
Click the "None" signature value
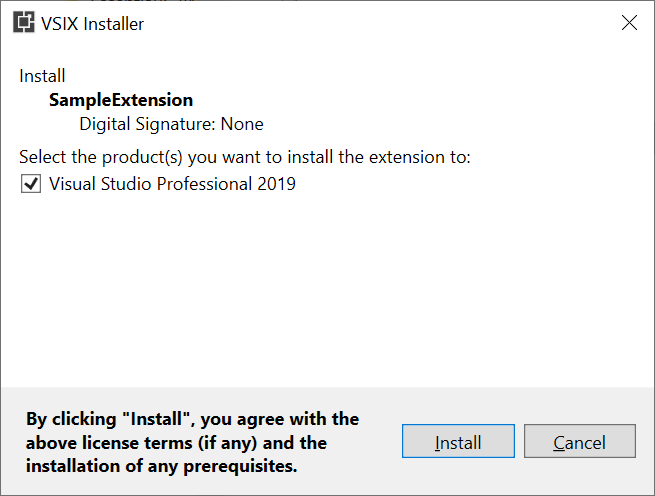tap(243, 125)
